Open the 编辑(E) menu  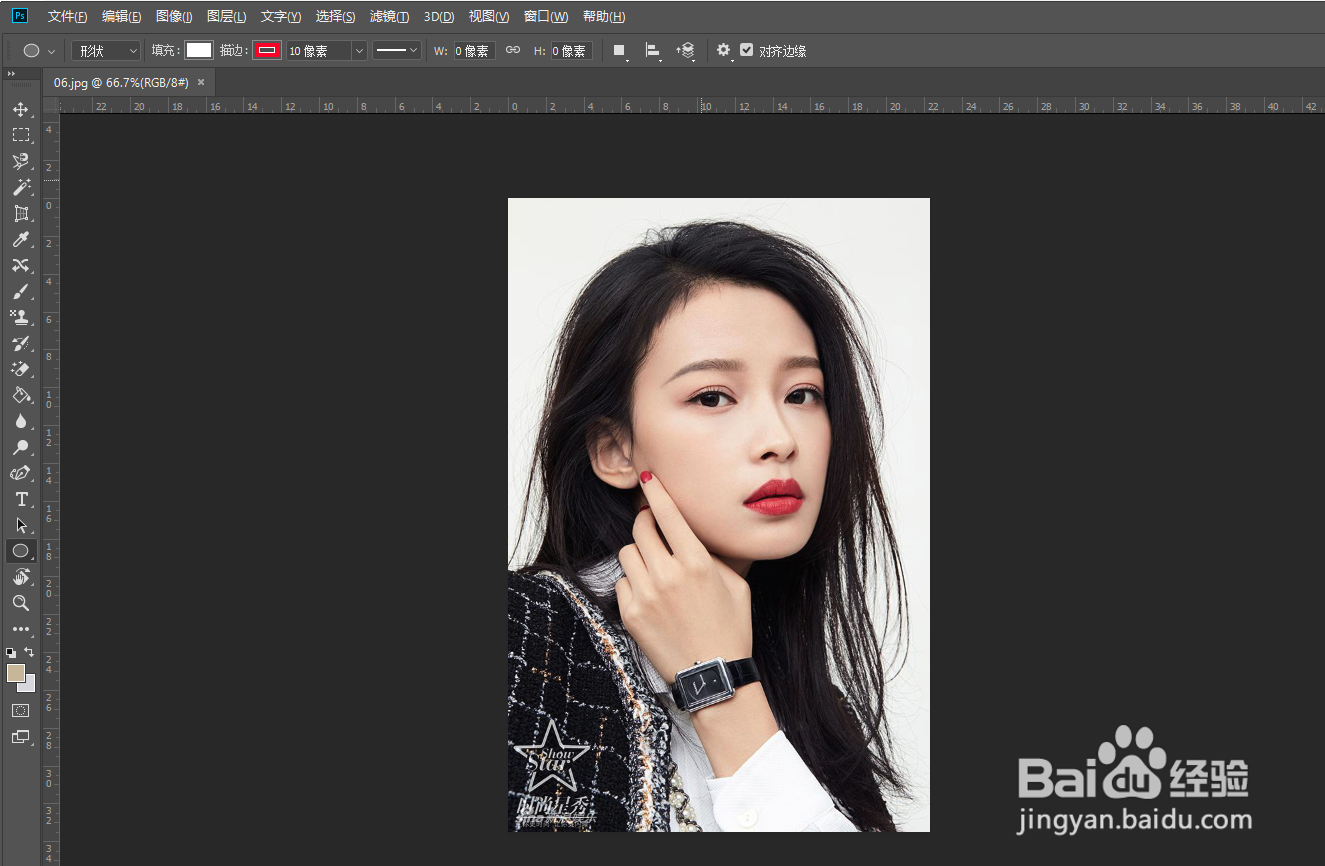[122, 17]
